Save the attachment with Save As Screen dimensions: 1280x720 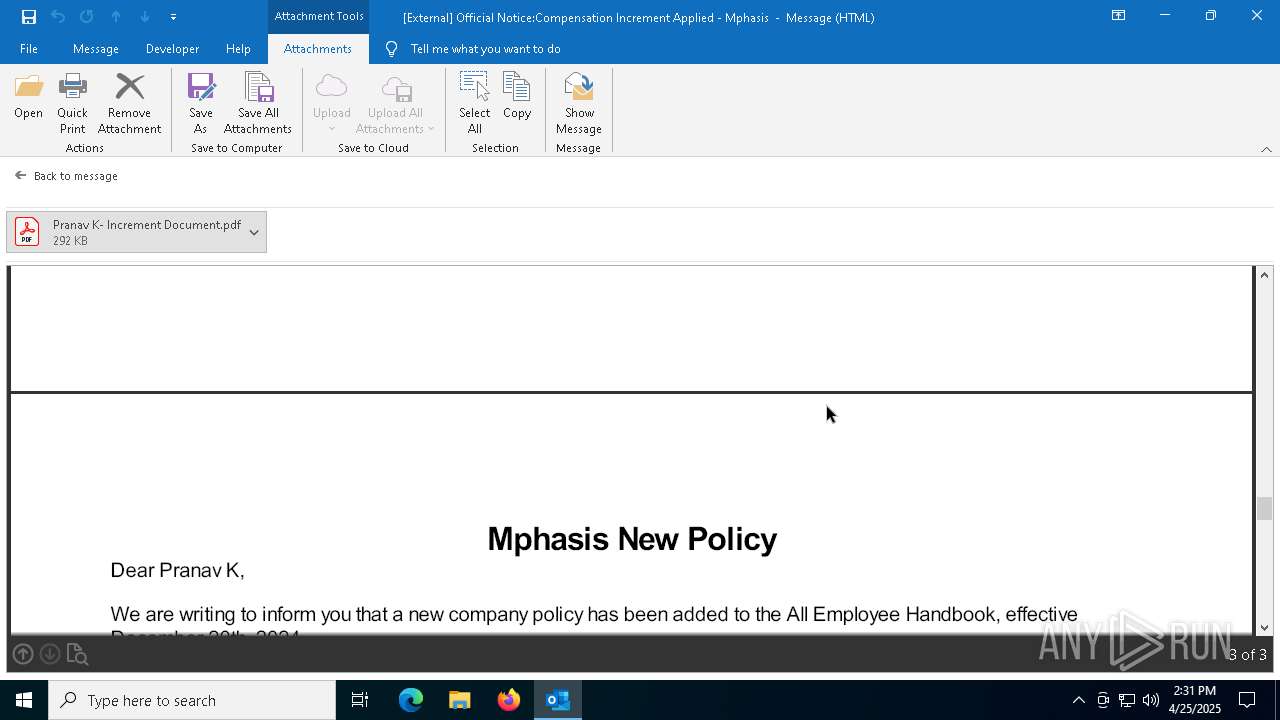[201, 104]
